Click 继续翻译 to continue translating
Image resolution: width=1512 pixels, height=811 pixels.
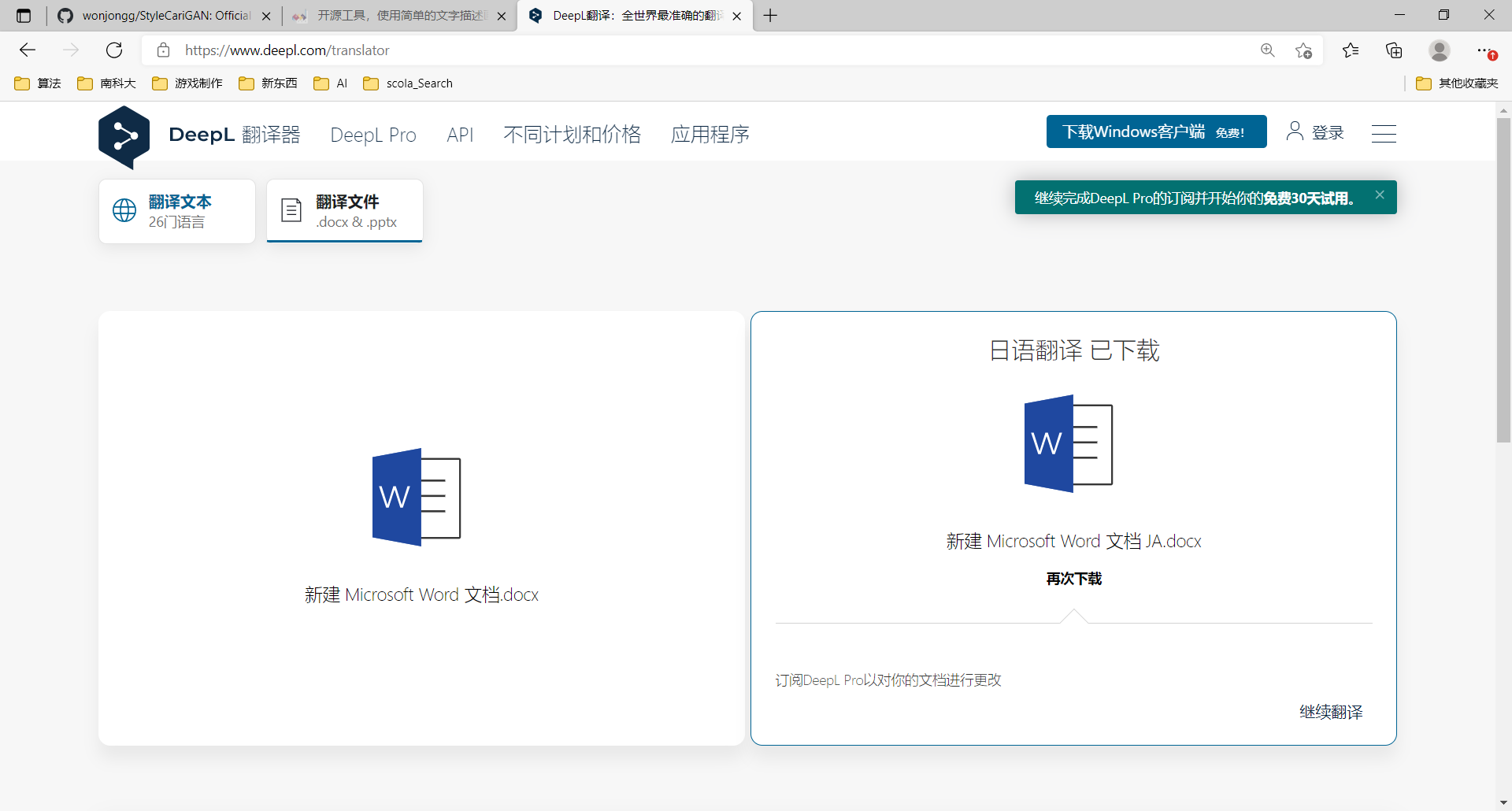pyautogui.click(x=1331, y=712)
